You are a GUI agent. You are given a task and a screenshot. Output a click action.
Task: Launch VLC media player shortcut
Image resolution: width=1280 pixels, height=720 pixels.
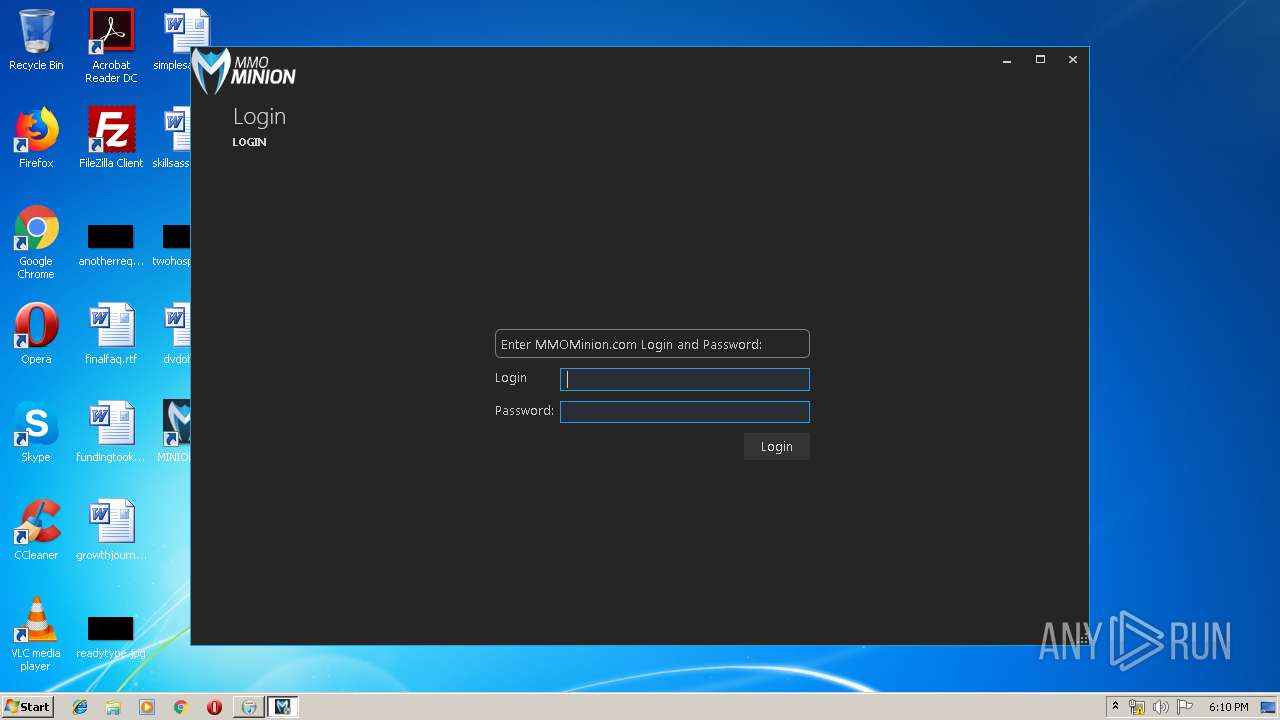36,634
